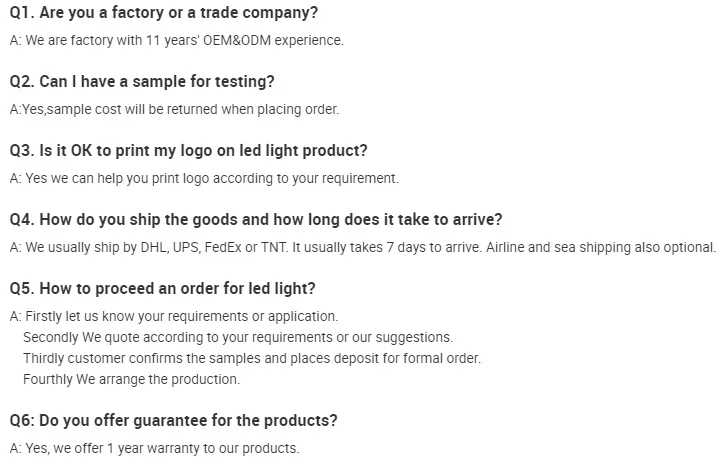
Task: Click the answer about printing logo per requirement
Action: pyautogui.click(x=205, y=179)
